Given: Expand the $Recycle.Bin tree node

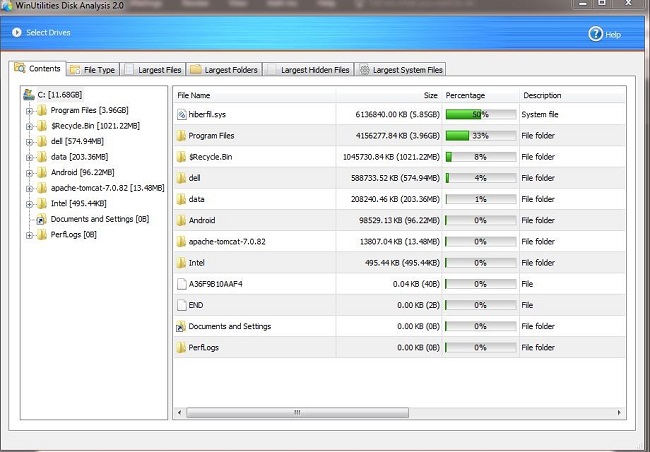Looking at the screenshot, I should tap(29, 126).
